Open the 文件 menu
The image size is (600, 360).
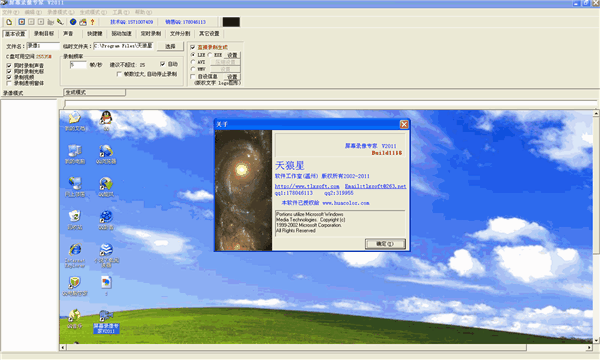click(10, 12)
